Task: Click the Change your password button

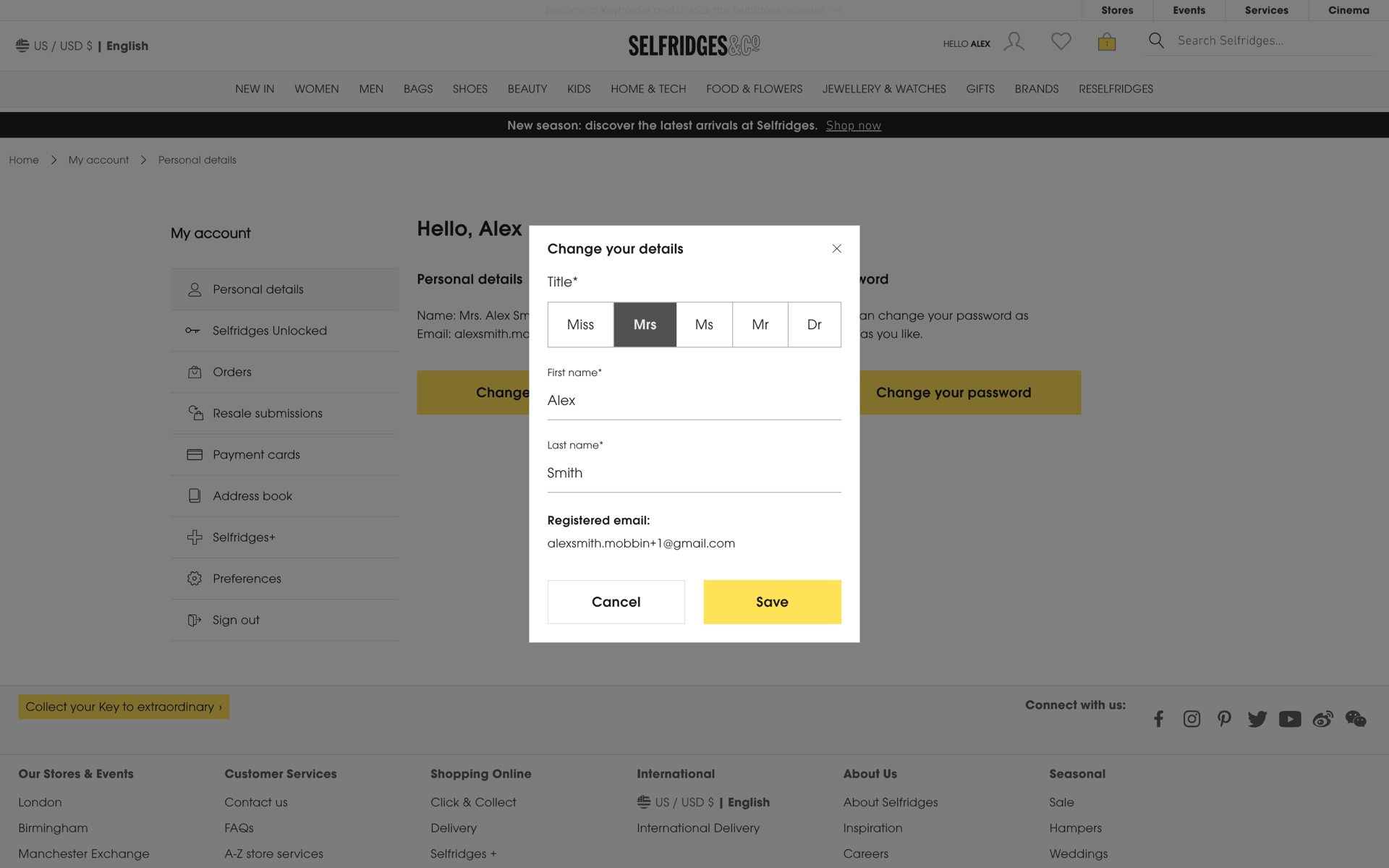Action: coord(970,393)
